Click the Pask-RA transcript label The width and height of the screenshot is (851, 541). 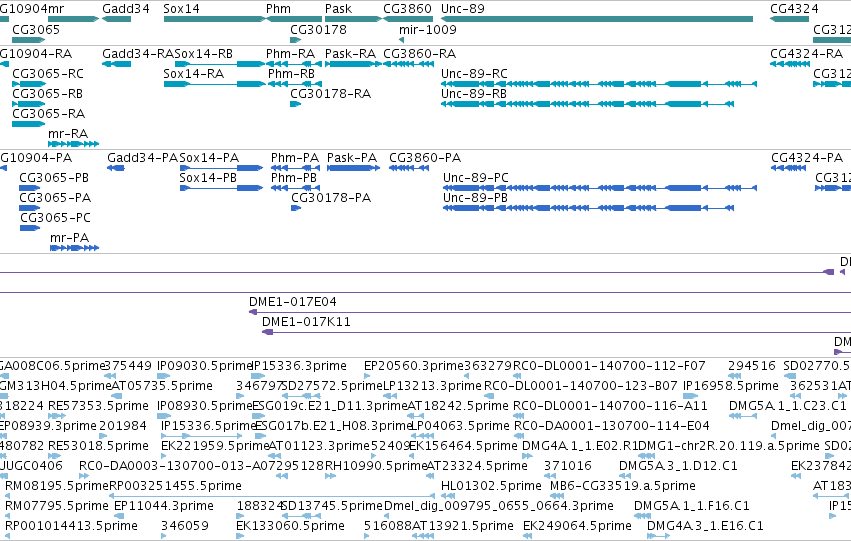[x=351, y=53]
